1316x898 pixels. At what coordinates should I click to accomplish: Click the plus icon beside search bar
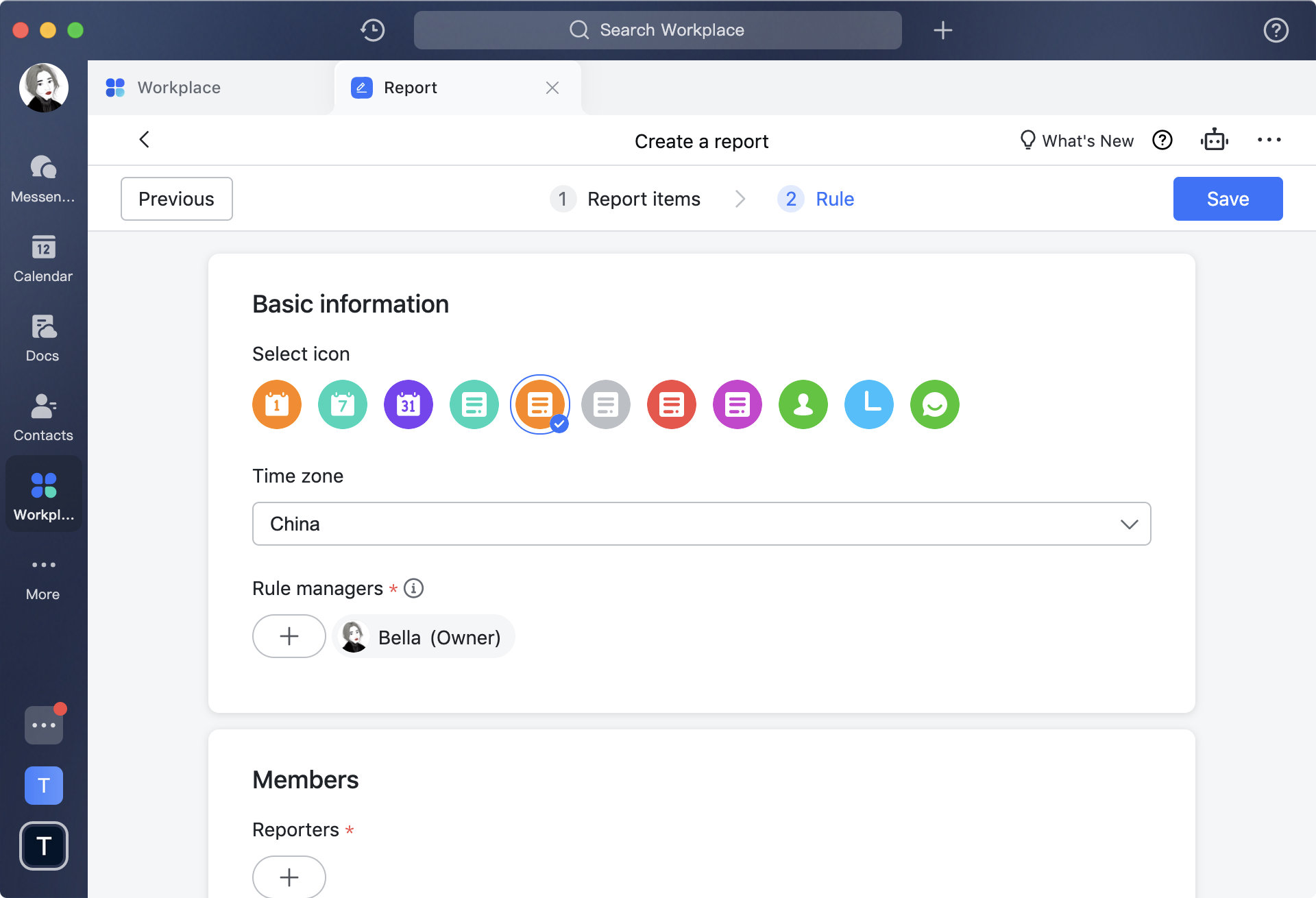(943, 30)
